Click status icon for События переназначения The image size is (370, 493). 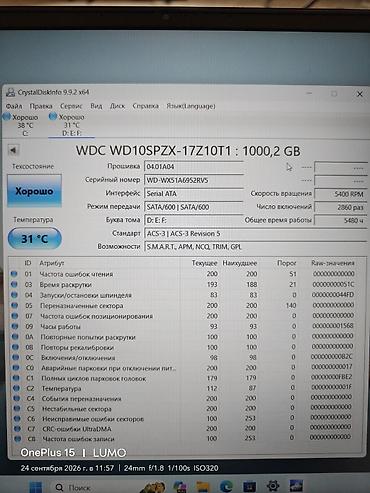17,399
